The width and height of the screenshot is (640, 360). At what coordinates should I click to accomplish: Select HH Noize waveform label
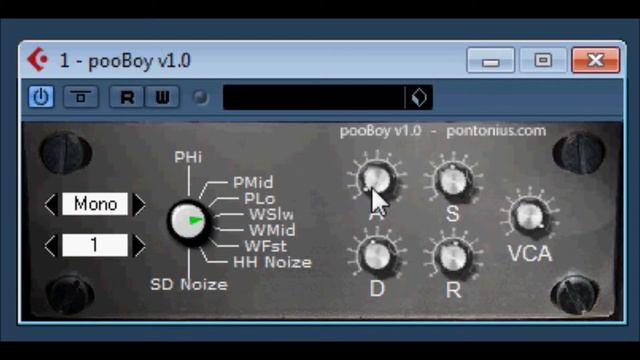(272, 262)
